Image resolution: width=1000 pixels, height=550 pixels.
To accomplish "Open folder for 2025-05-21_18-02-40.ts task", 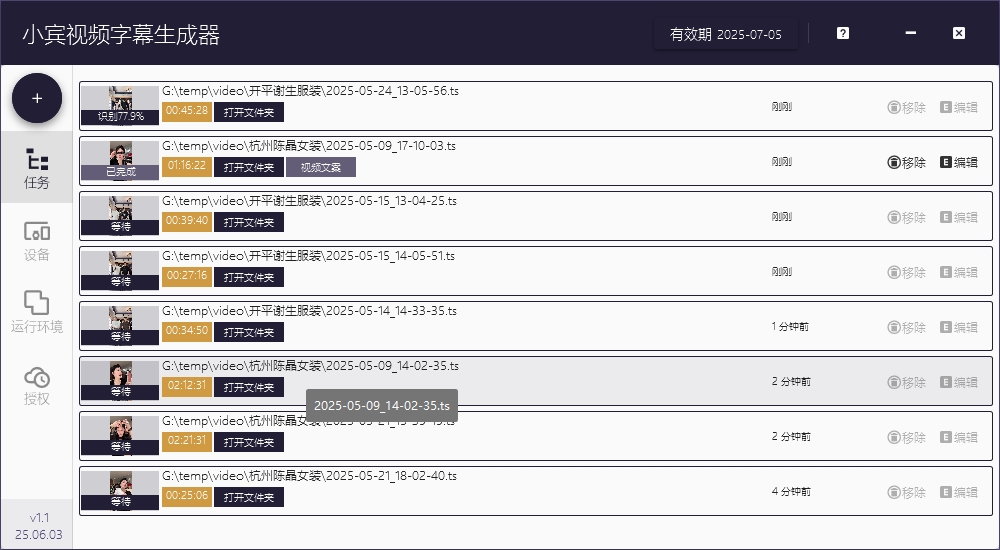I will (x=248, y=497).
